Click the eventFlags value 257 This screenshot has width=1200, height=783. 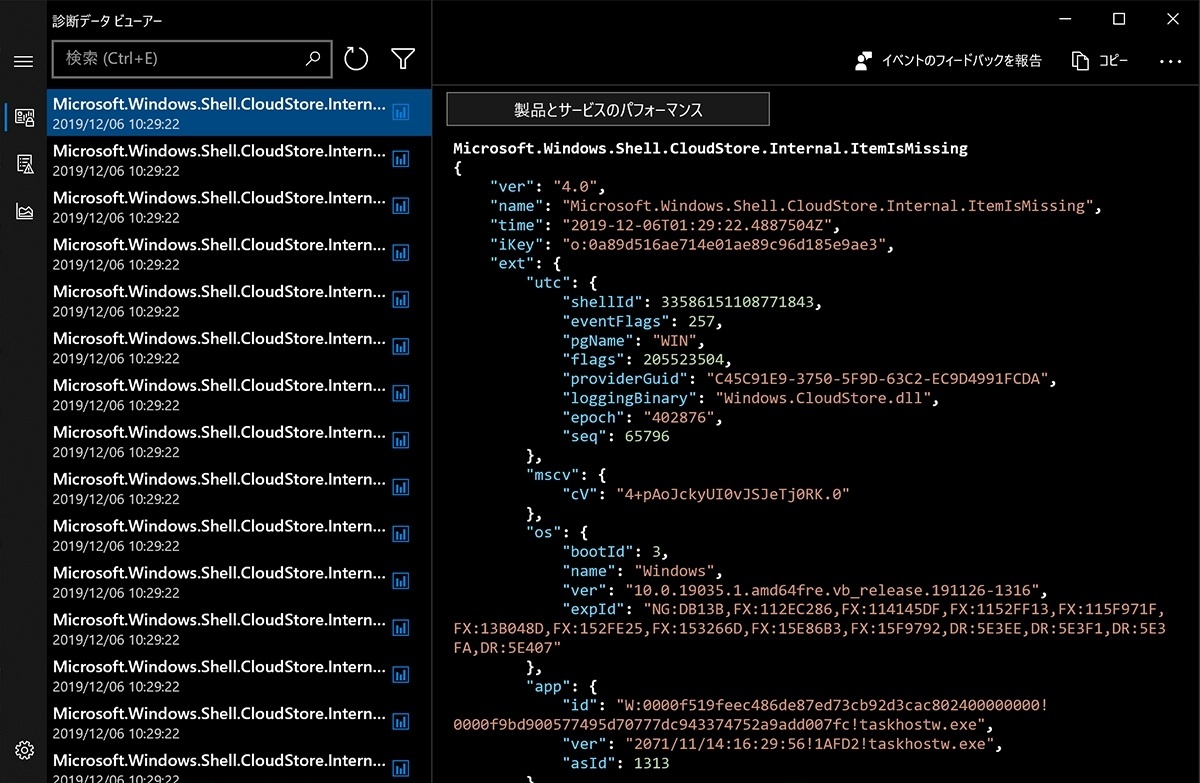[x=700, y=321]
